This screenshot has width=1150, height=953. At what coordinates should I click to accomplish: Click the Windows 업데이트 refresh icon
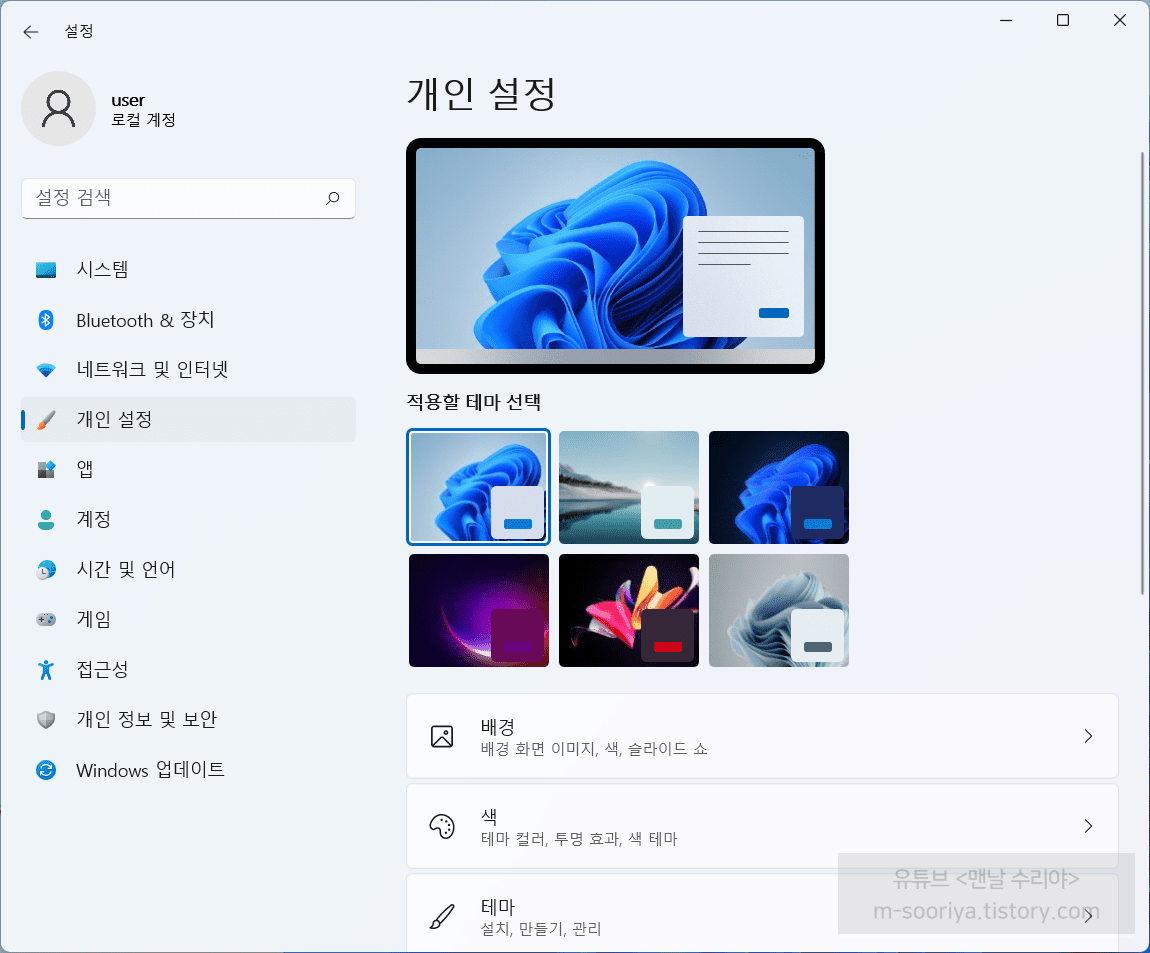(x=46, y=770)
